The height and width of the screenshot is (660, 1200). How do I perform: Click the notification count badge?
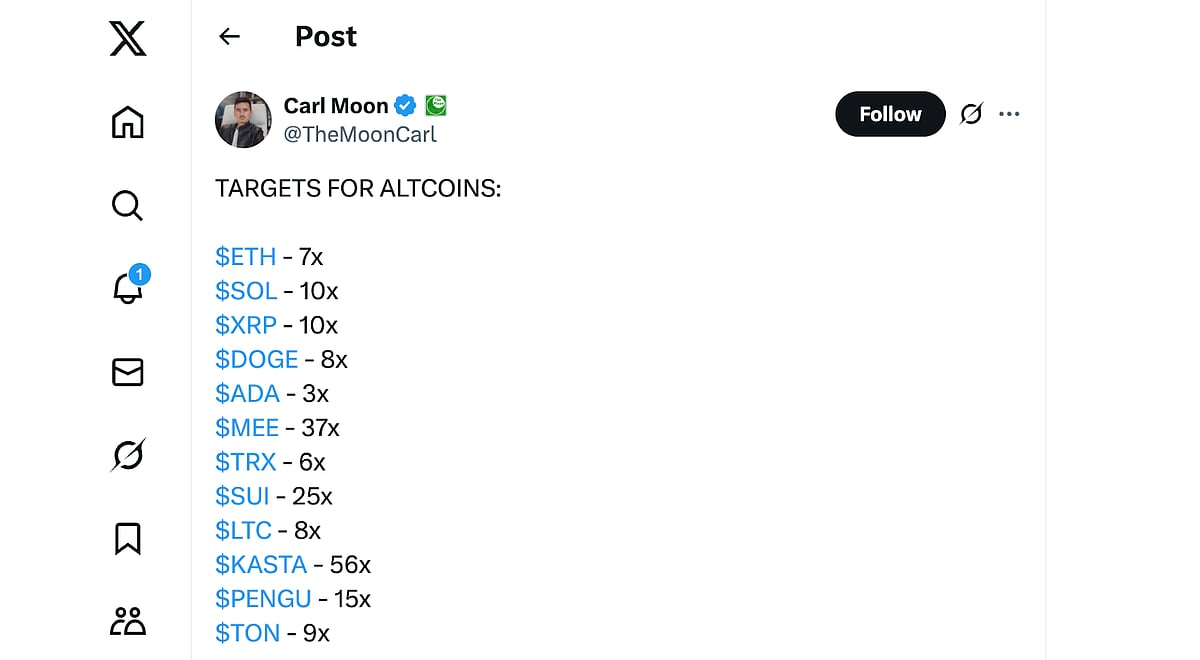pos(140,274)
